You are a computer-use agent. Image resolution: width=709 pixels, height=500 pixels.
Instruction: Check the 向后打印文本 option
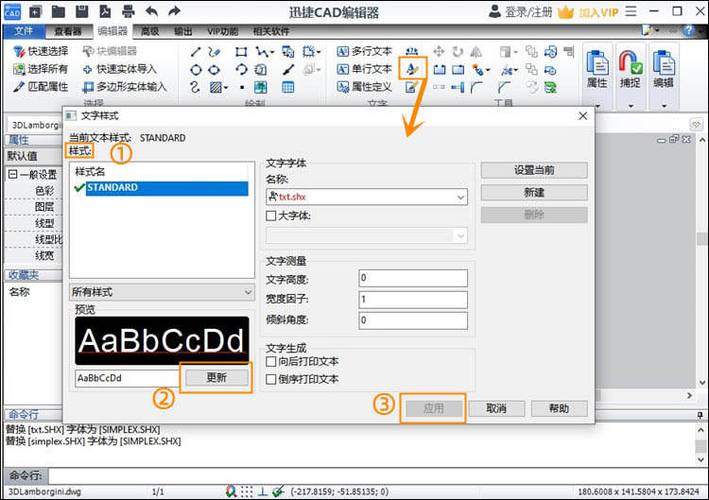[x=271, y=361]
